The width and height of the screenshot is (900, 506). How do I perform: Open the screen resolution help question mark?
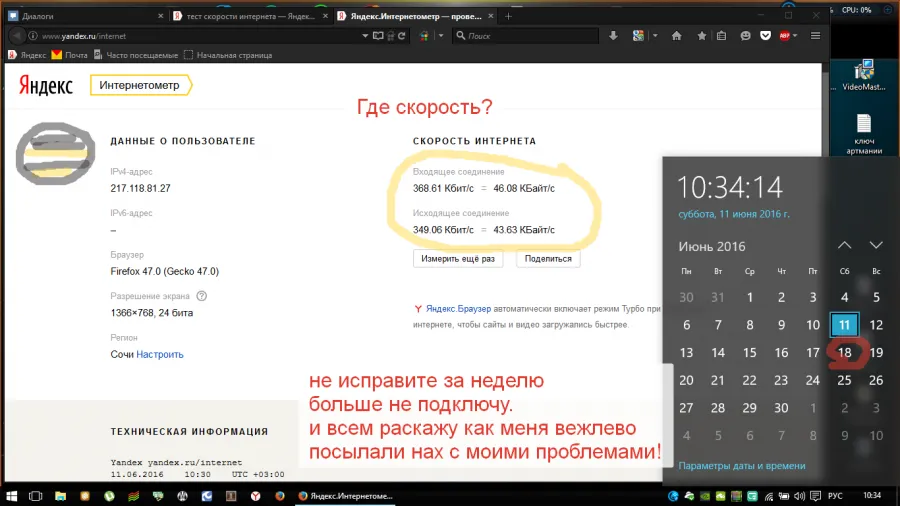(x=201, y=296)
